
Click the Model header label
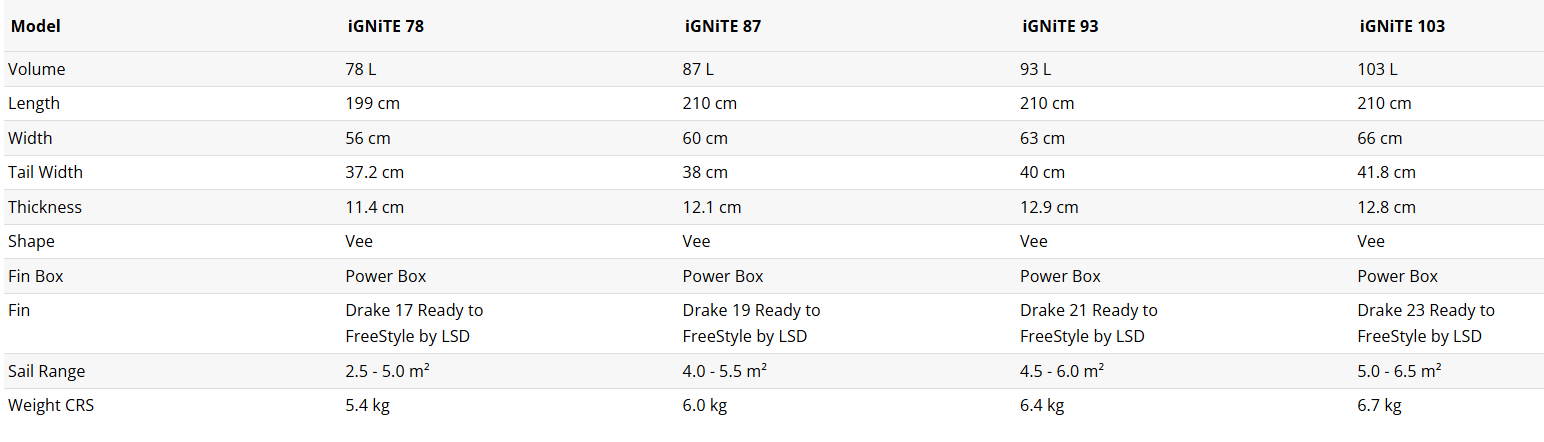pos(35,26)
